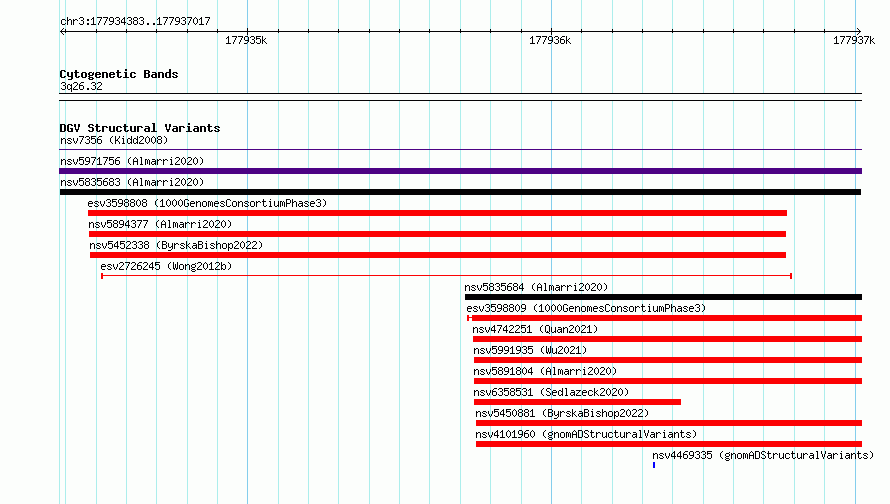Image resolution: width=890 pixels, height=504 pixels.
Task: Click the right arrow end of the ruler
Action: 858,31
